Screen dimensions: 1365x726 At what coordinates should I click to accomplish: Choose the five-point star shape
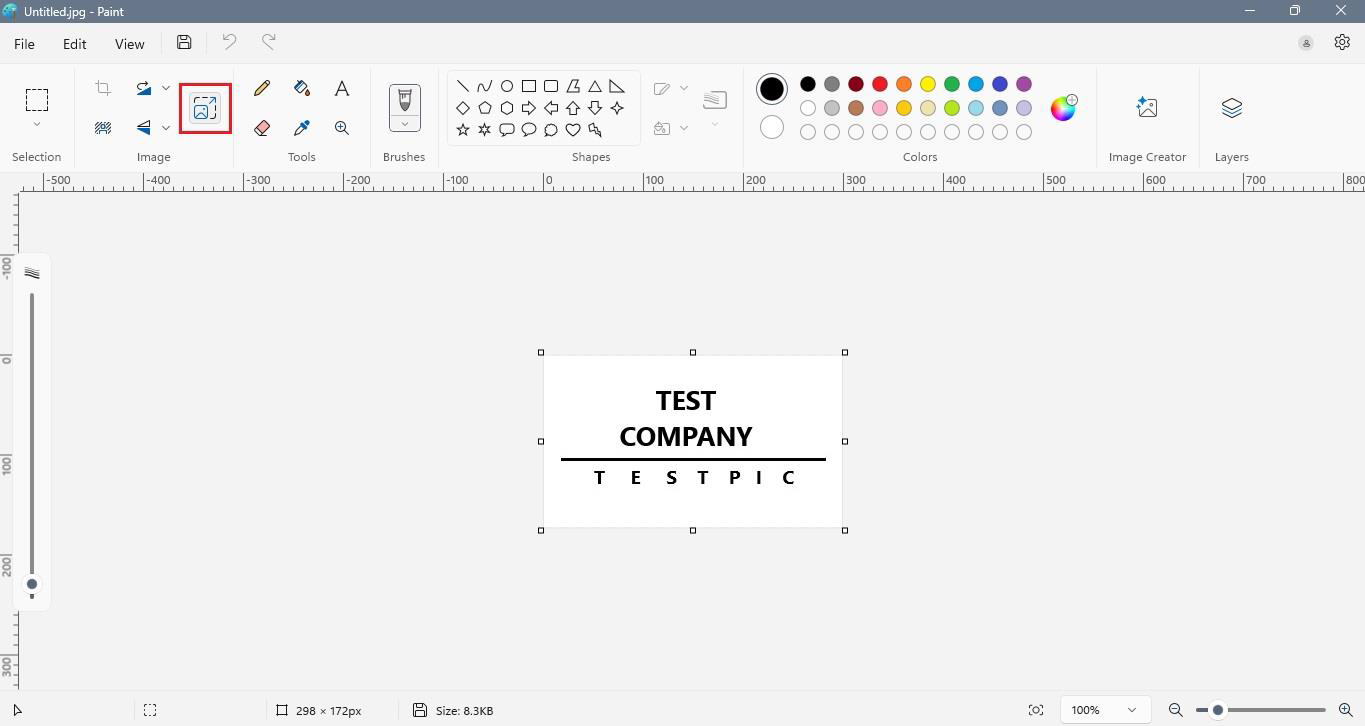[x=463, y=130]
